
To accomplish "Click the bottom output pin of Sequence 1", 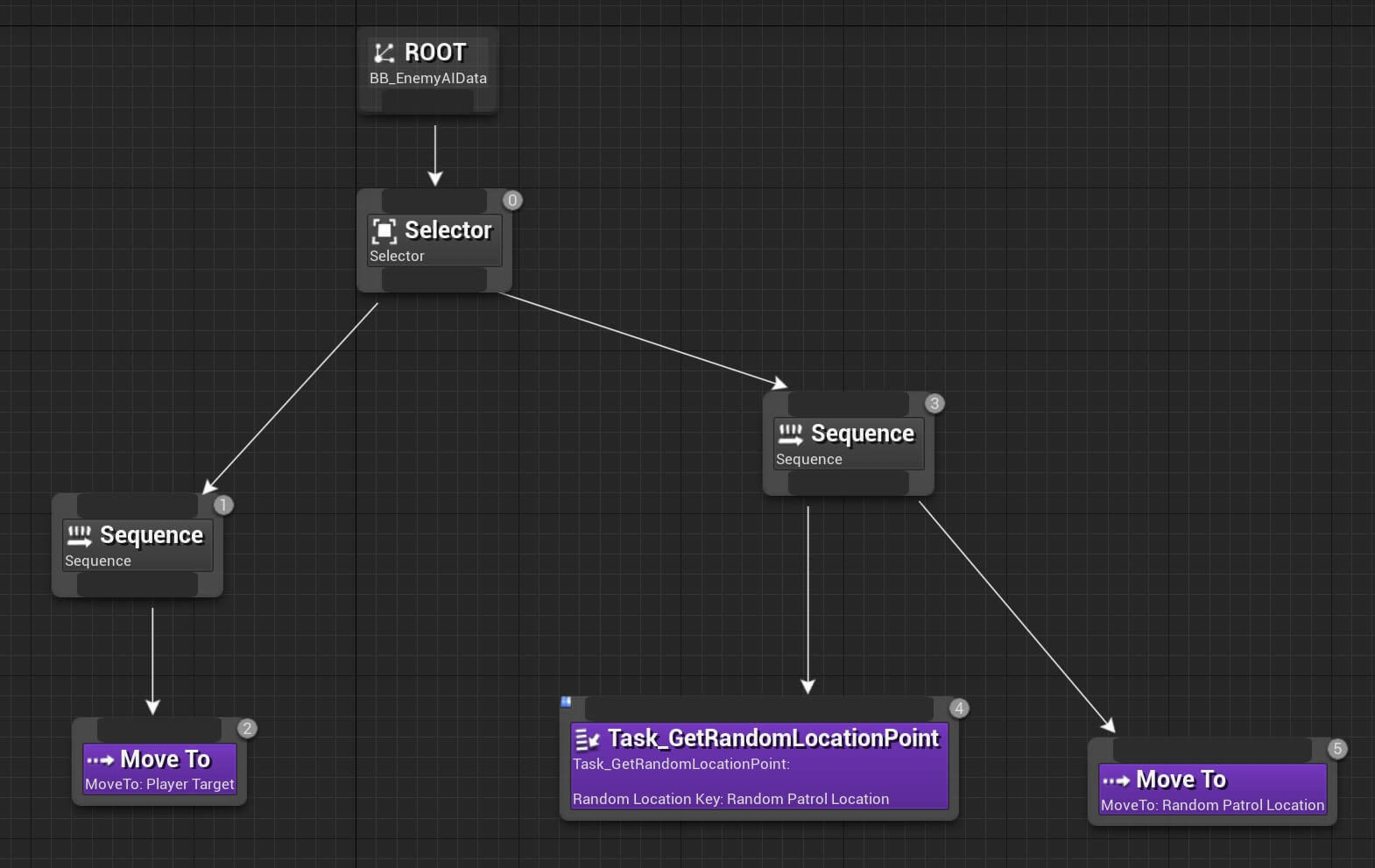I will coord(137,584).
